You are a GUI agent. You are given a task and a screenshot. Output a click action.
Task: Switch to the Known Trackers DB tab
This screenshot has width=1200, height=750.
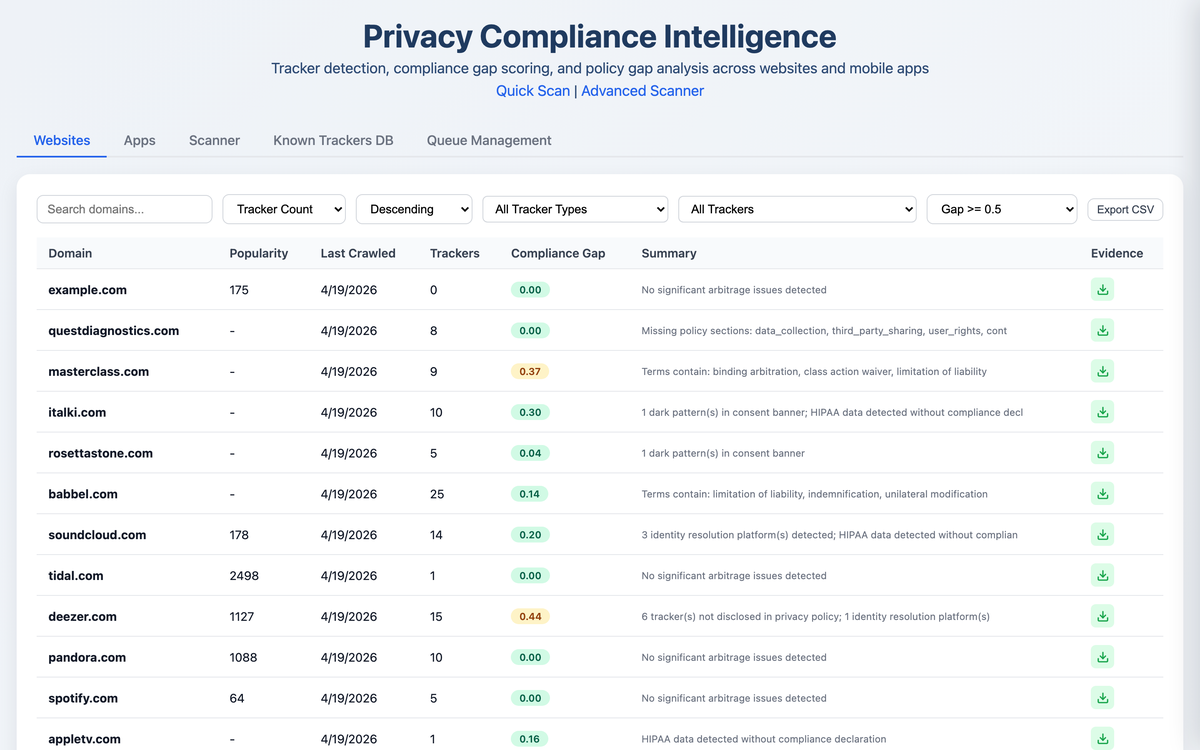333,140
